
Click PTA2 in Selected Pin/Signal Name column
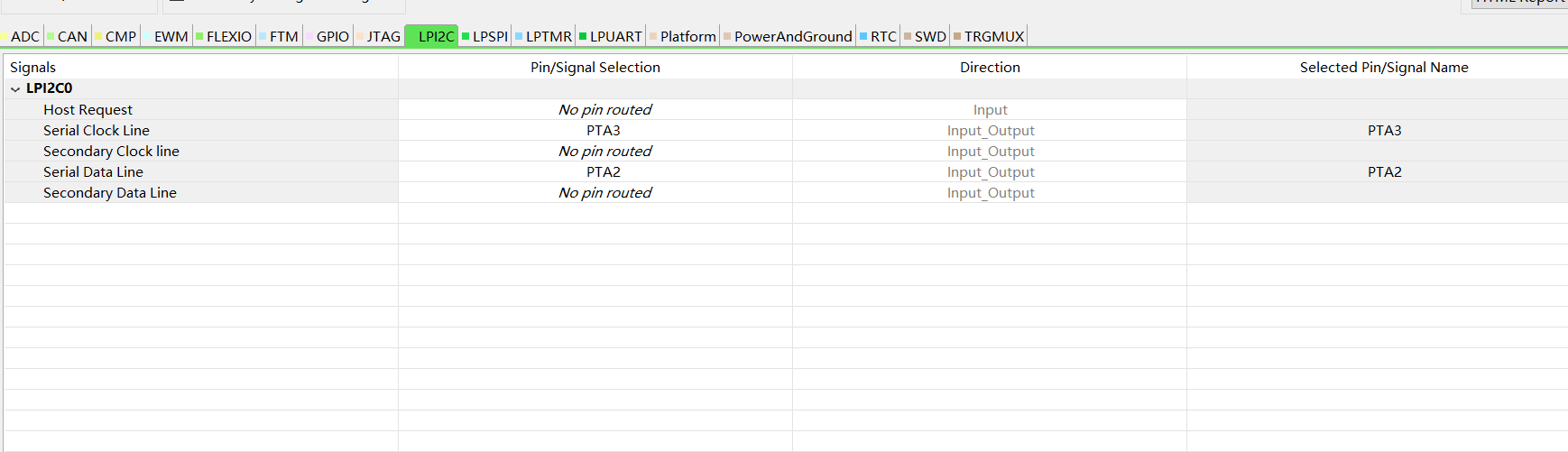point(1384,171)
